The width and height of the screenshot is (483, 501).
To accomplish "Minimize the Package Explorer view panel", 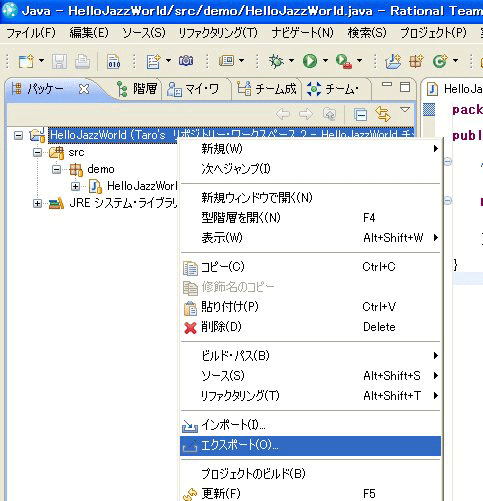I will [x=387, y=85].
